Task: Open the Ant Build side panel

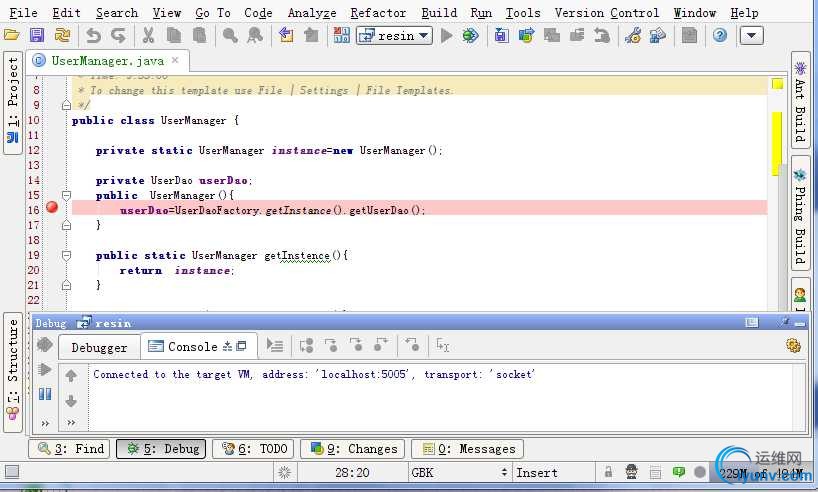Action: 800,101
